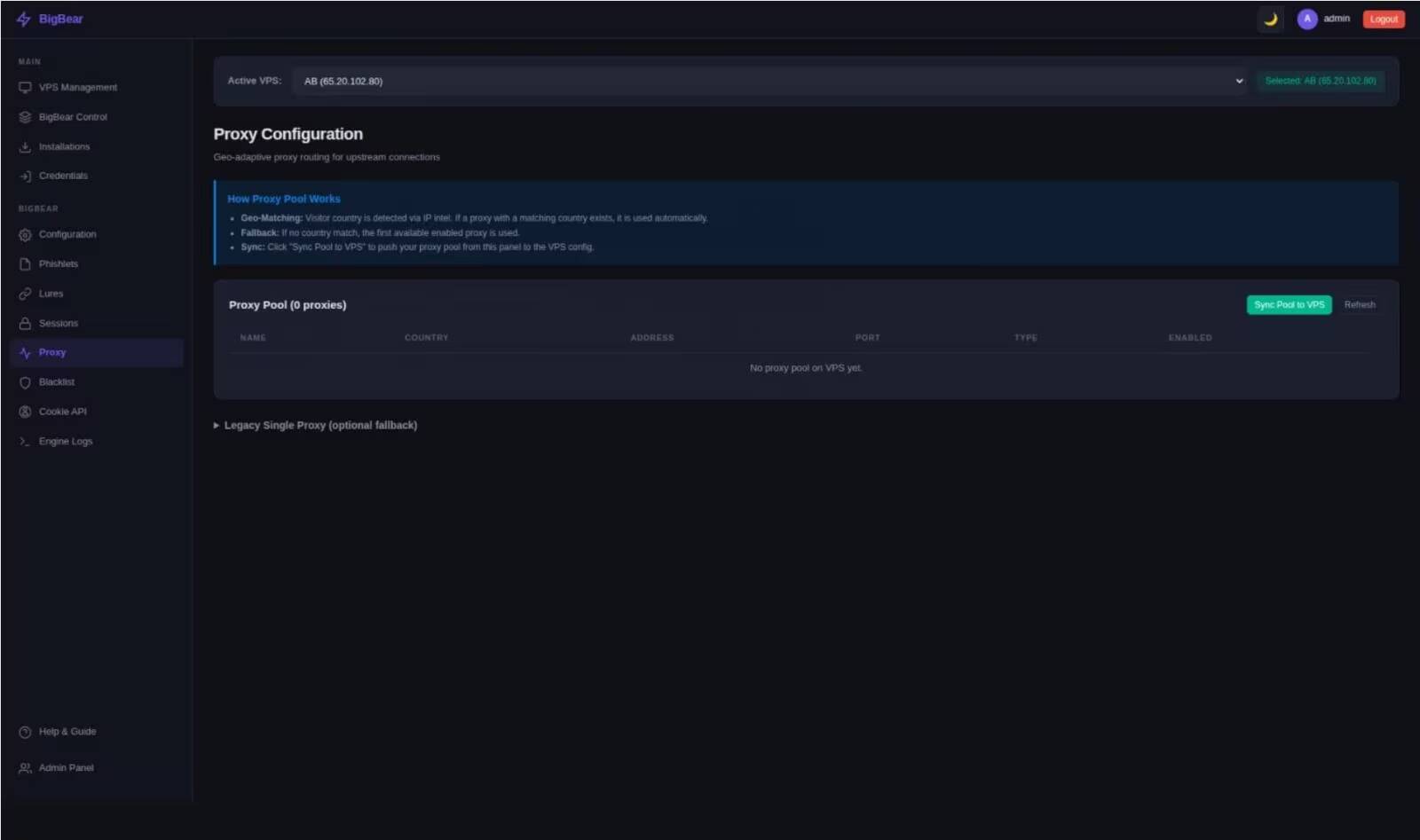Screen dimensions: 1420x840
Task: Select the Proxy item in sidebar
Action: 97,352
